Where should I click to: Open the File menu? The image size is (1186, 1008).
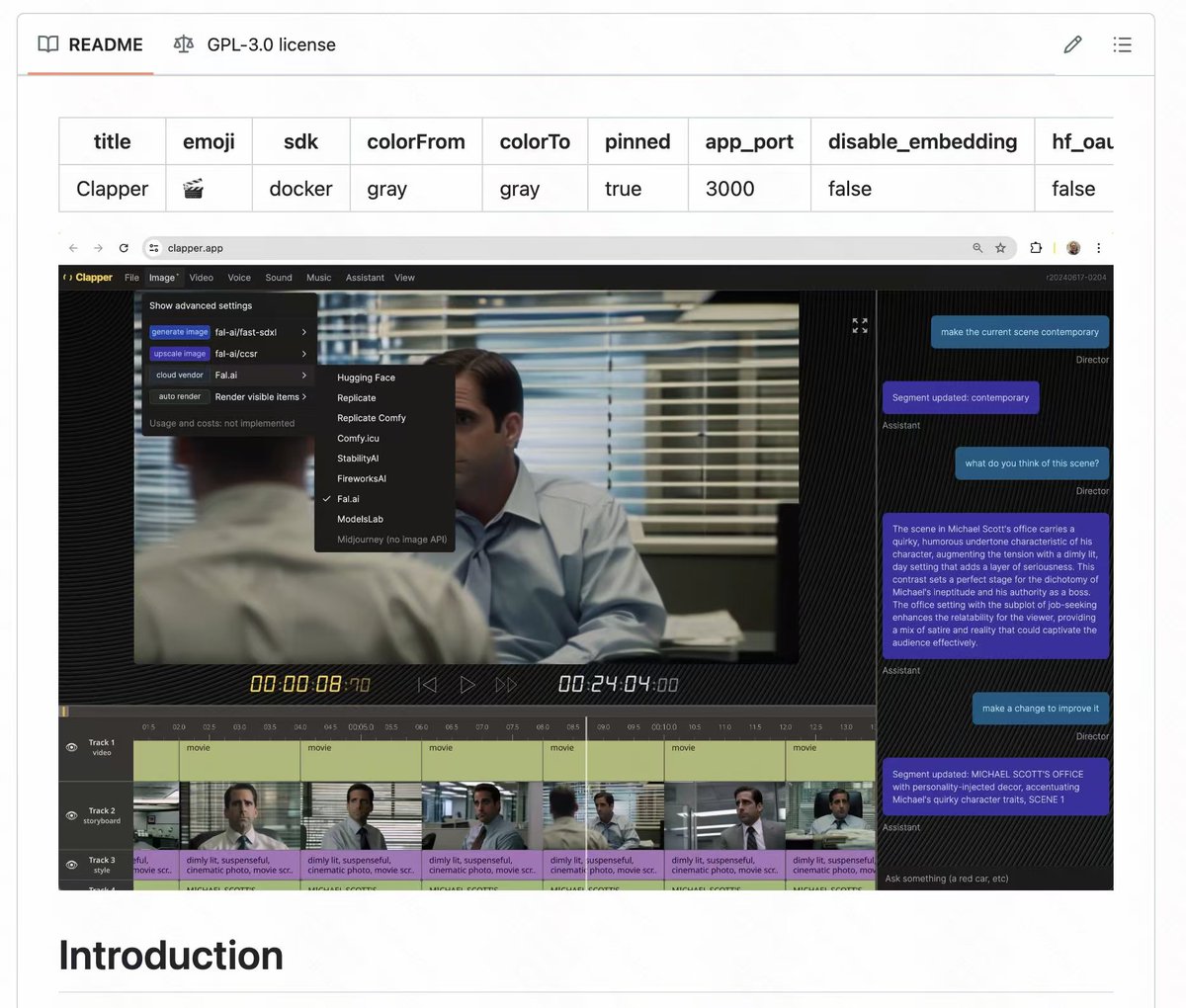click(x=131, y=278)
